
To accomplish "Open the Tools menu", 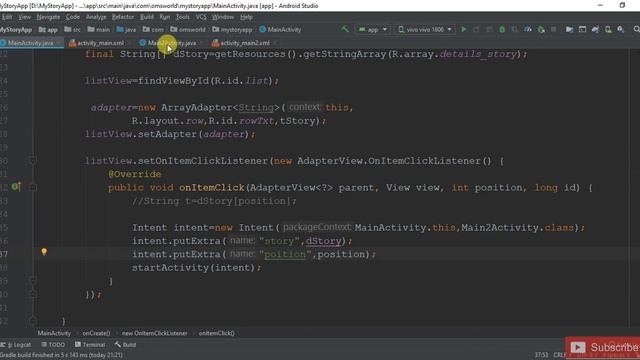I will 182,17.
